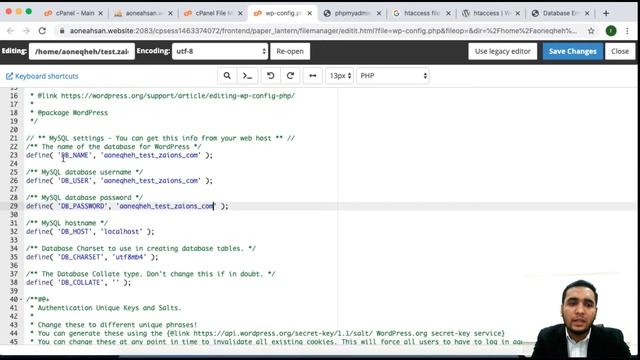
Task: Close the file editor
Action: pos(620,51)
